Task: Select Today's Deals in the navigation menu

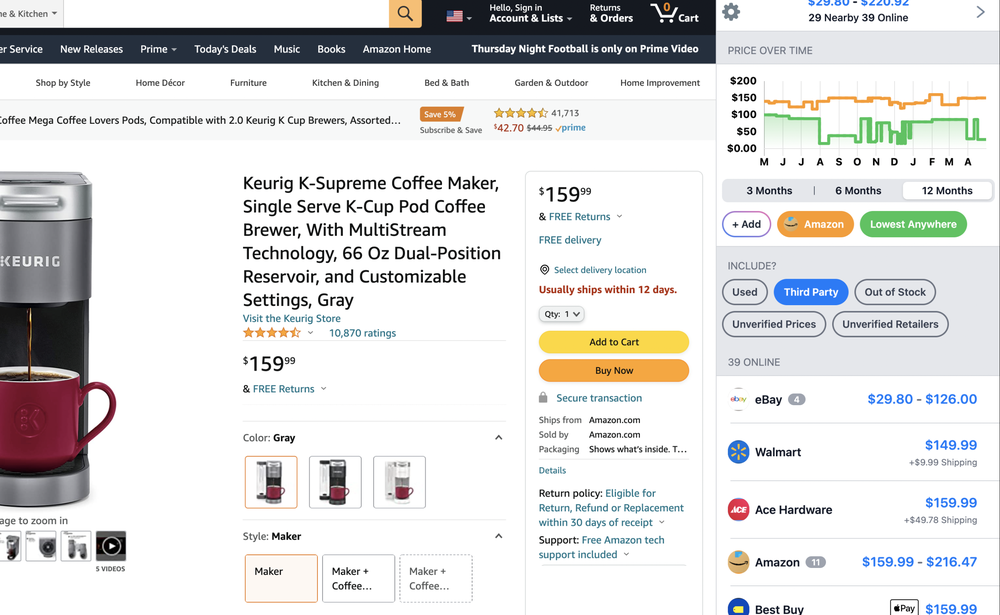Action: pos(225,48)
